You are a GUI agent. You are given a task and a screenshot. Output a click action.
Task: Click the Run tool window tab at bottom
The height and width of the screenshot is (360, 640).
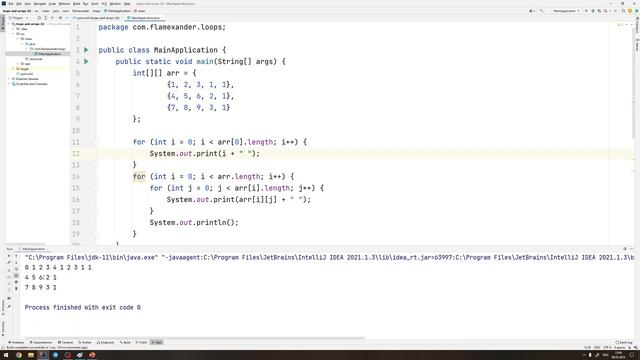click(157, 342)
